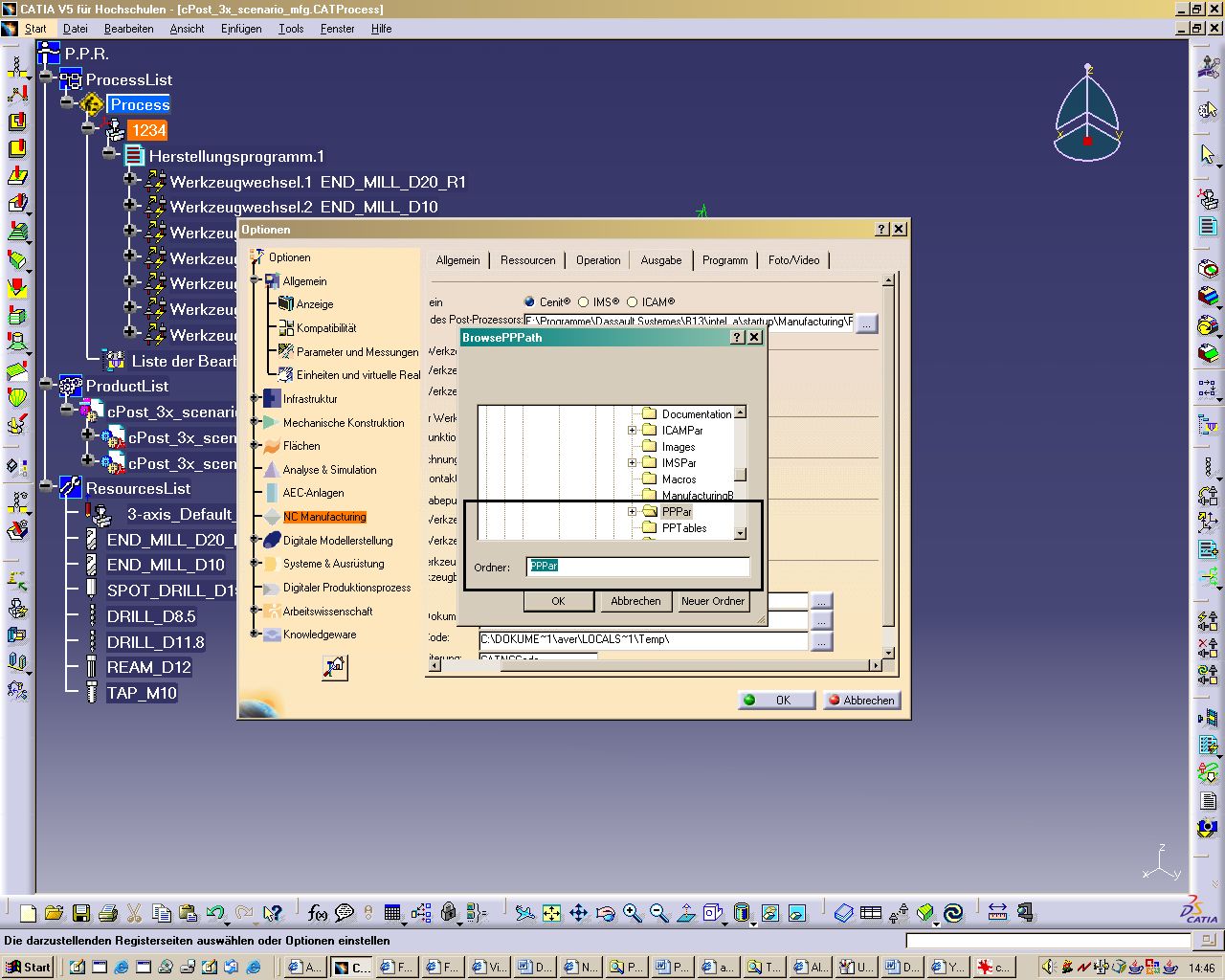The height and width of the screenshot is (980, 1225).
Task: Select the IMS radio button
Action: [583, 301]
